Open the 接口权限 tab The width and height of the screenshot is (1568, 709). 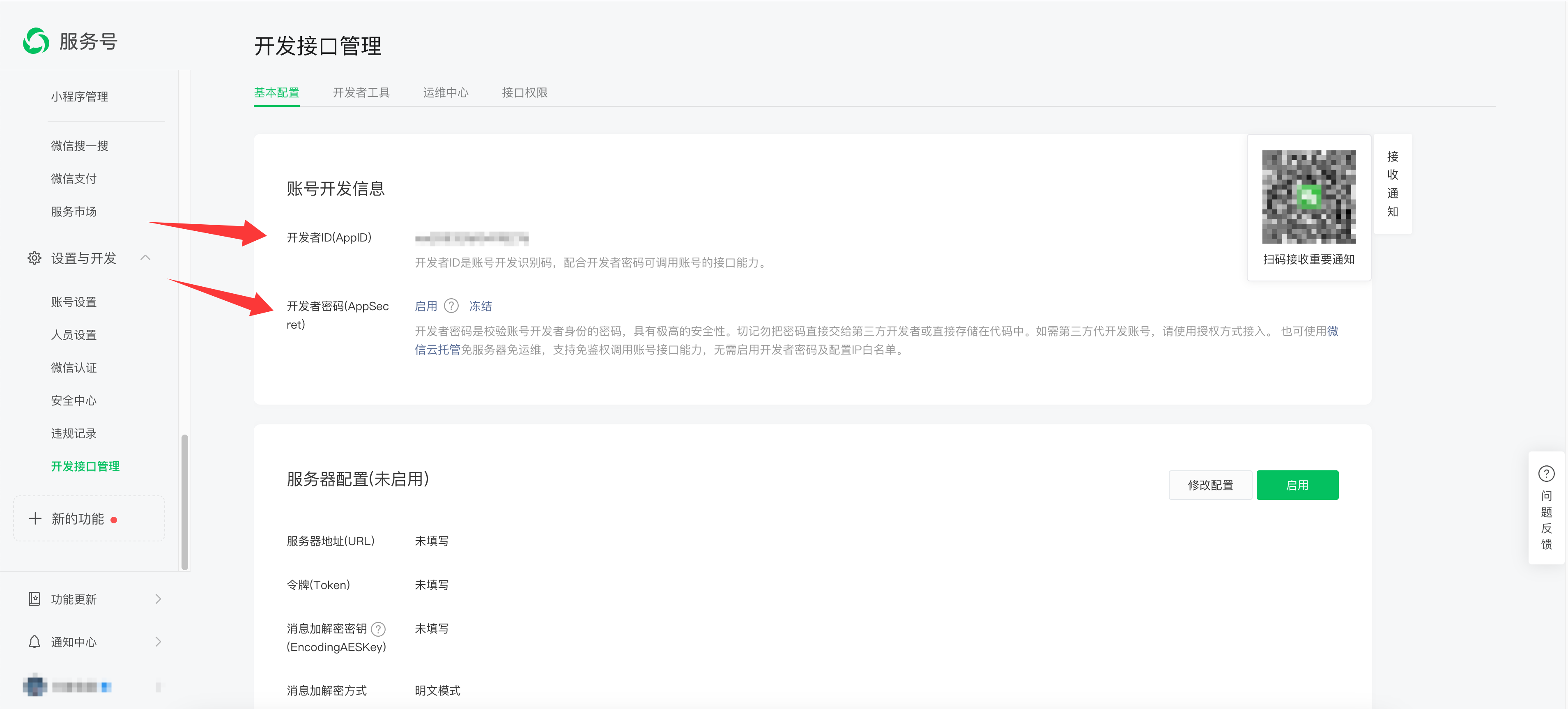pyautogui.click(x=524, y=92)
